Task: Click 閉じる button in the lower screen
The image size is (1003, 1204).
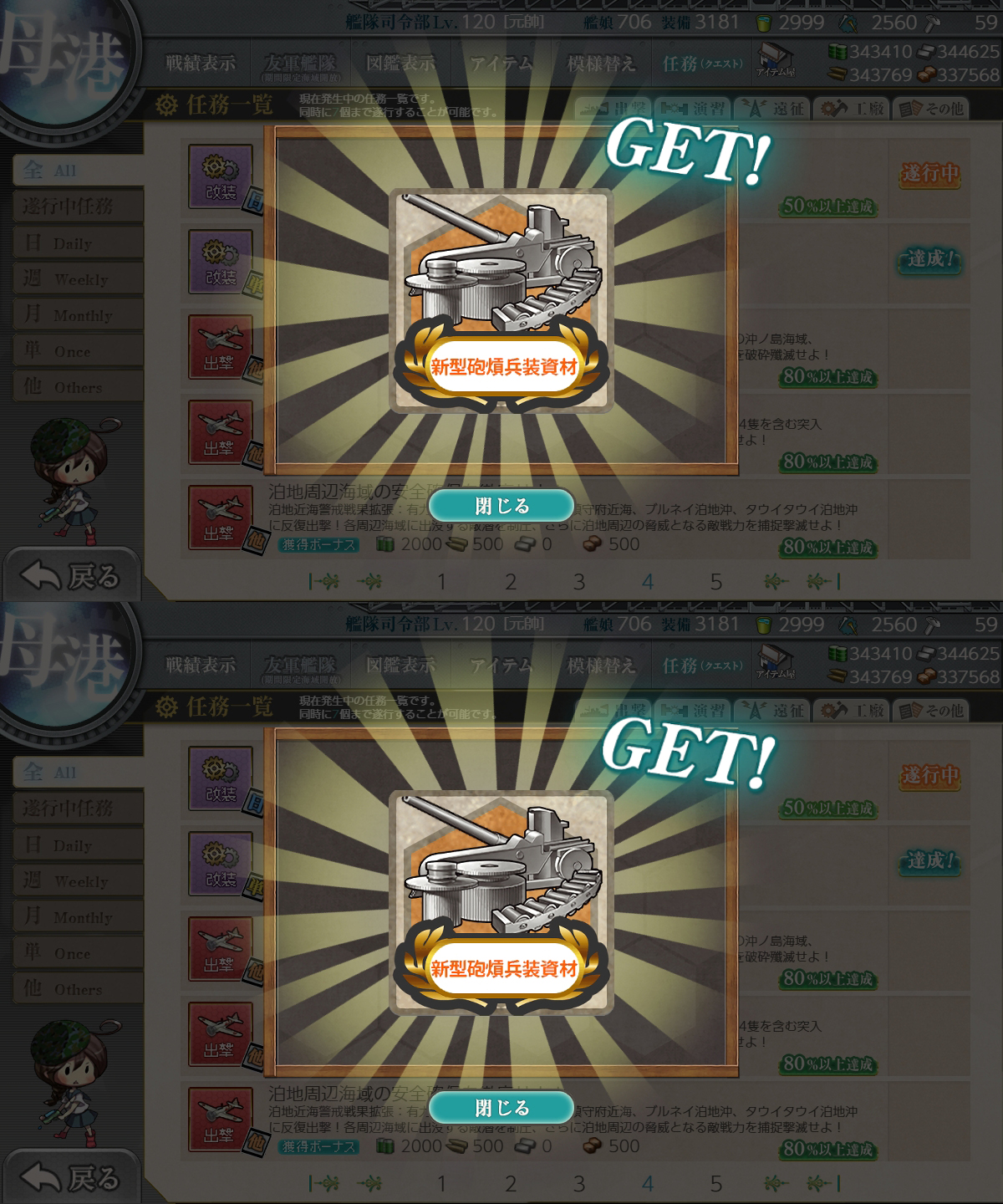Action: (x=501, y=1108)
